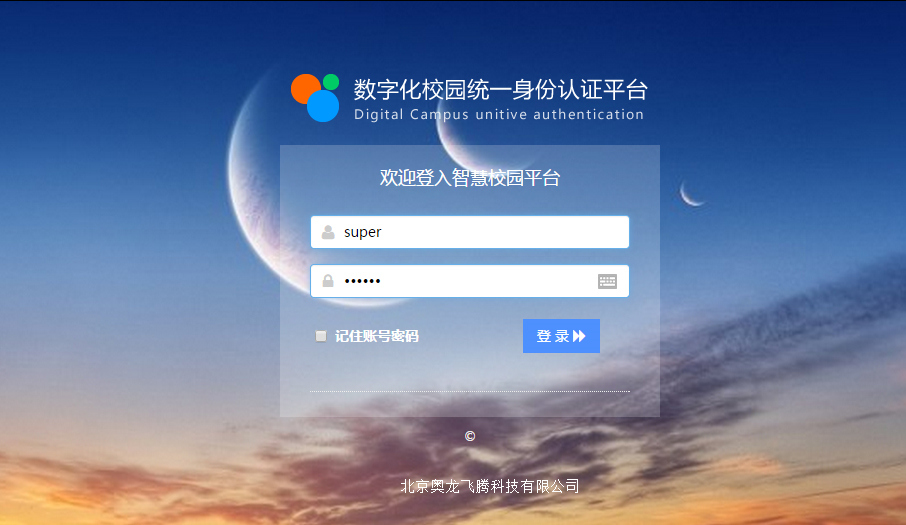Click the orange circle of the logo
This screenshot has height=525, width=906.
tap(306, 89)
